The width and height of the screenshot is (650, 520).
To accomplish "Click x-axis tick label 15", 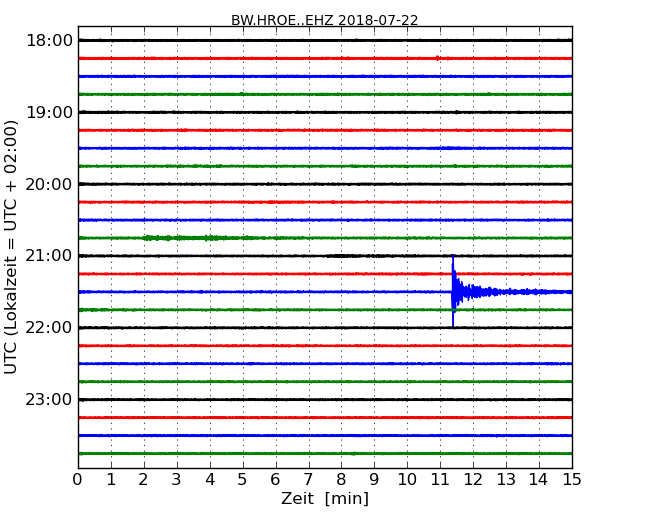I will click(572, 479).
